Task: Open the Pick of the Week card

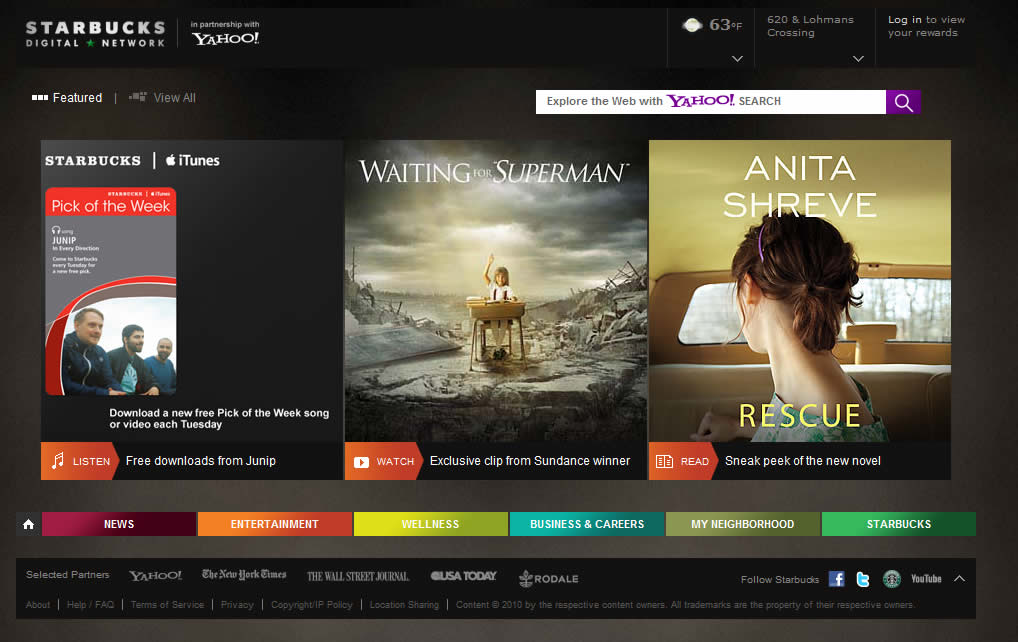Action: pyautogui.click(x=110, y=291)
